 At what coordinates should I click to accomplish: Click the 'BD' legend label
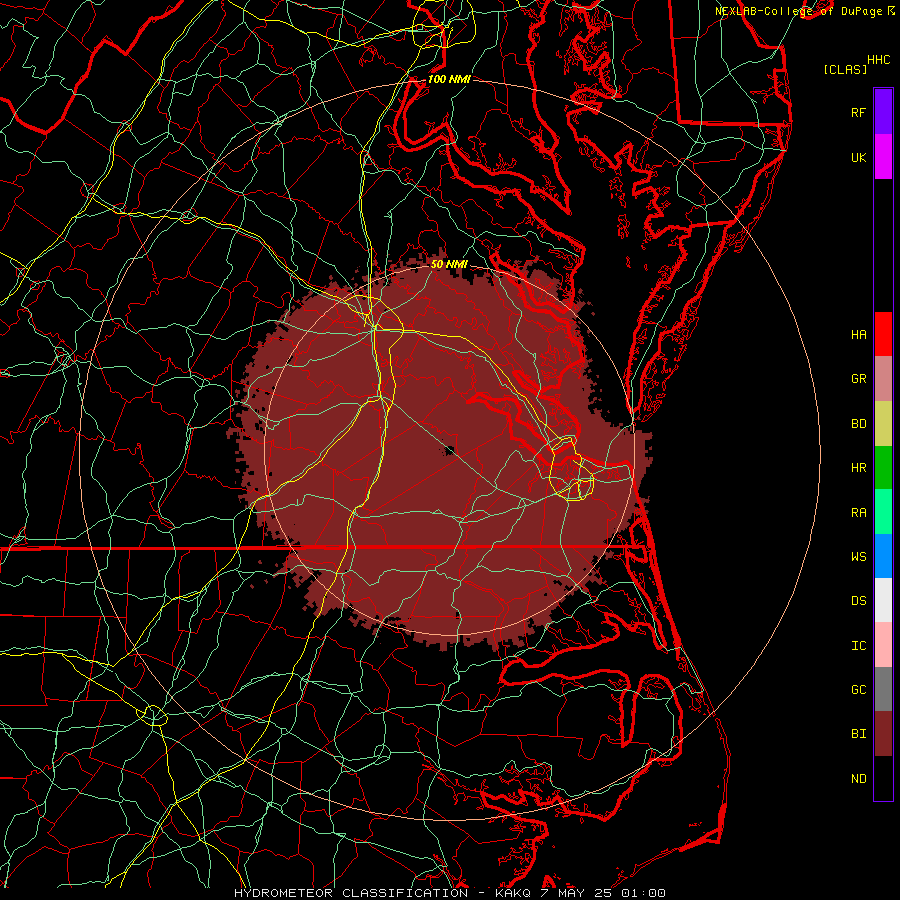click(x=858, y=424)
